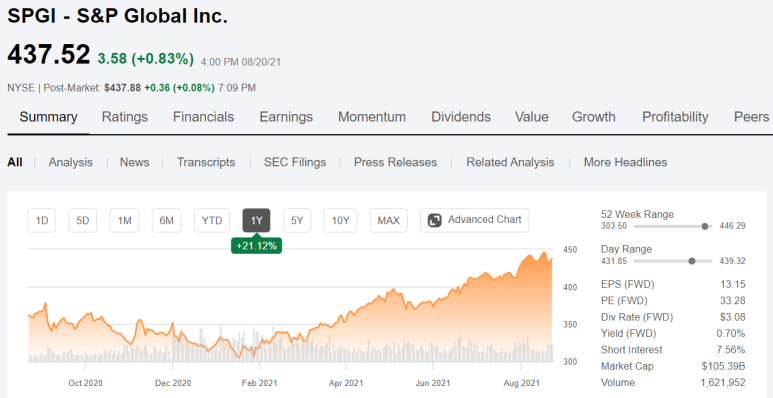Click the Short Interest value 7.56%
The width and height of the screenshot is (773, 398).
(731, 350)
